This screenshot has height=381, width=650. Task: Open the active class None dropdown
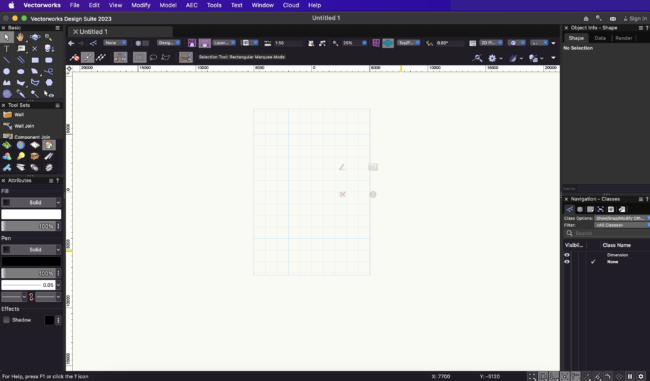[x=115, y=43]
